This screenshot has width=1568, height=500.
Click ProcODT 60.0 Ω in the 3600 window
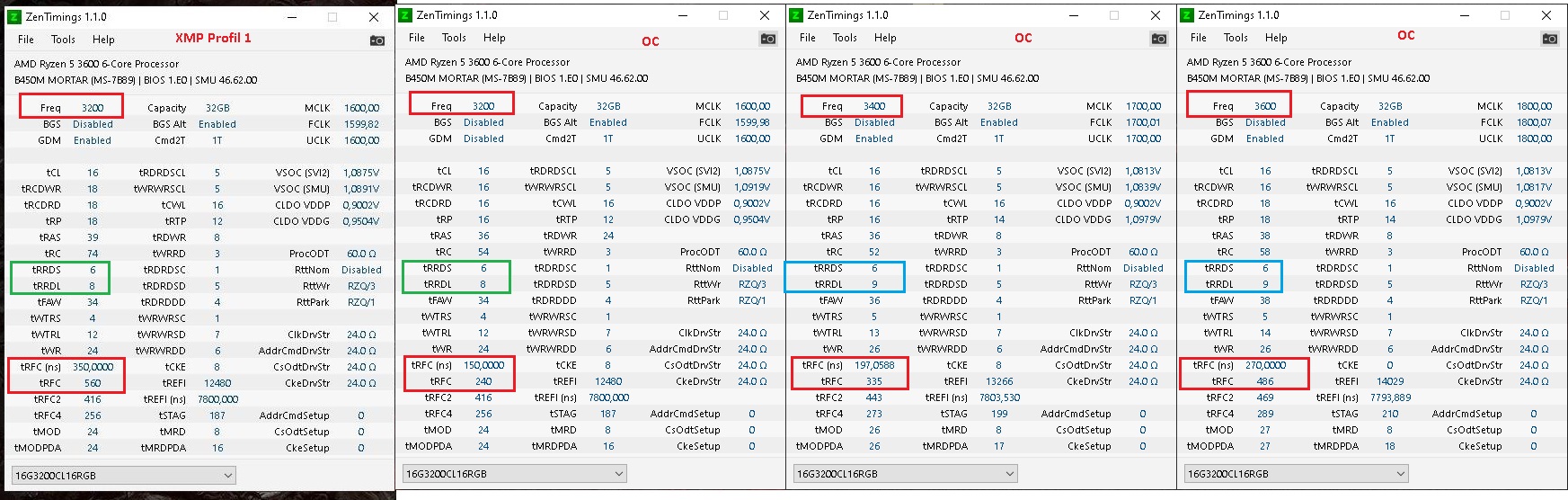pos(1534,252)
